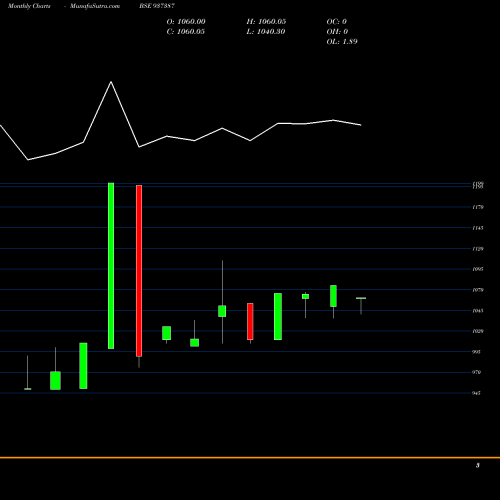
Task: Click the 'OC: 0' reading
Action: click(x=336, y=22)
